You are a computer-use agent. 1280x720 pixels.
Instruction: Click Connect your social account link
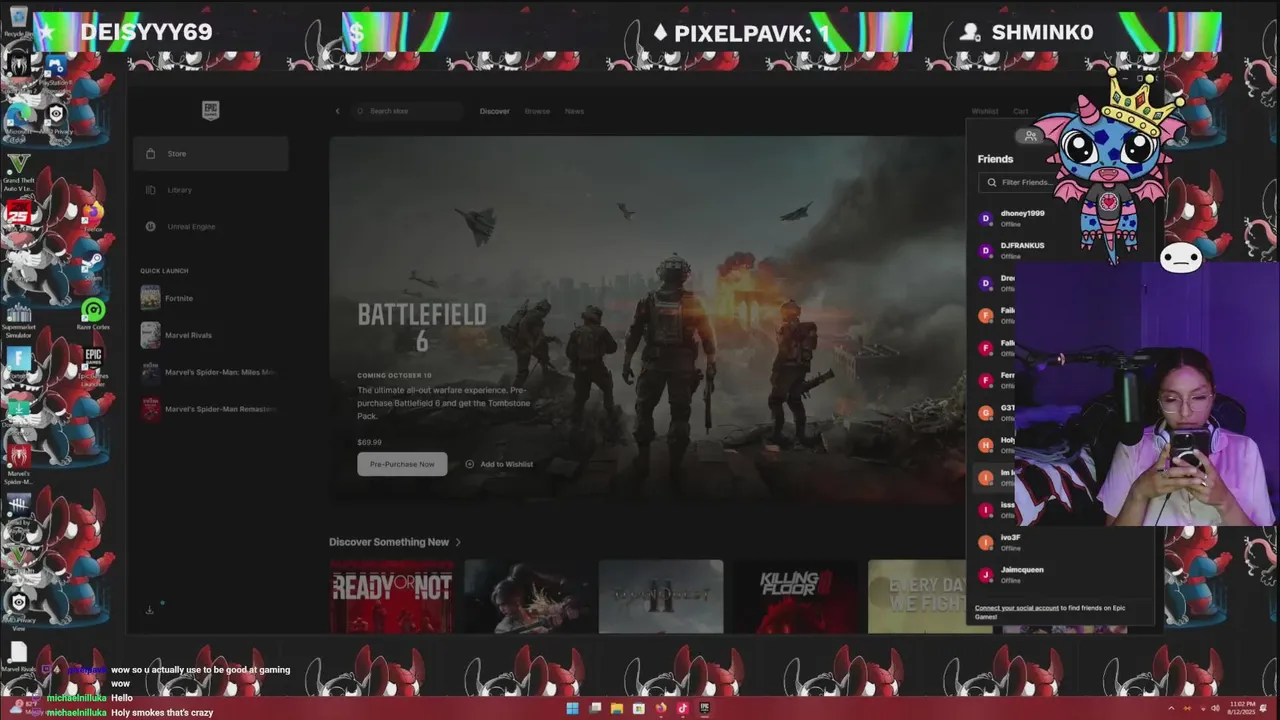coord(1017,608)
